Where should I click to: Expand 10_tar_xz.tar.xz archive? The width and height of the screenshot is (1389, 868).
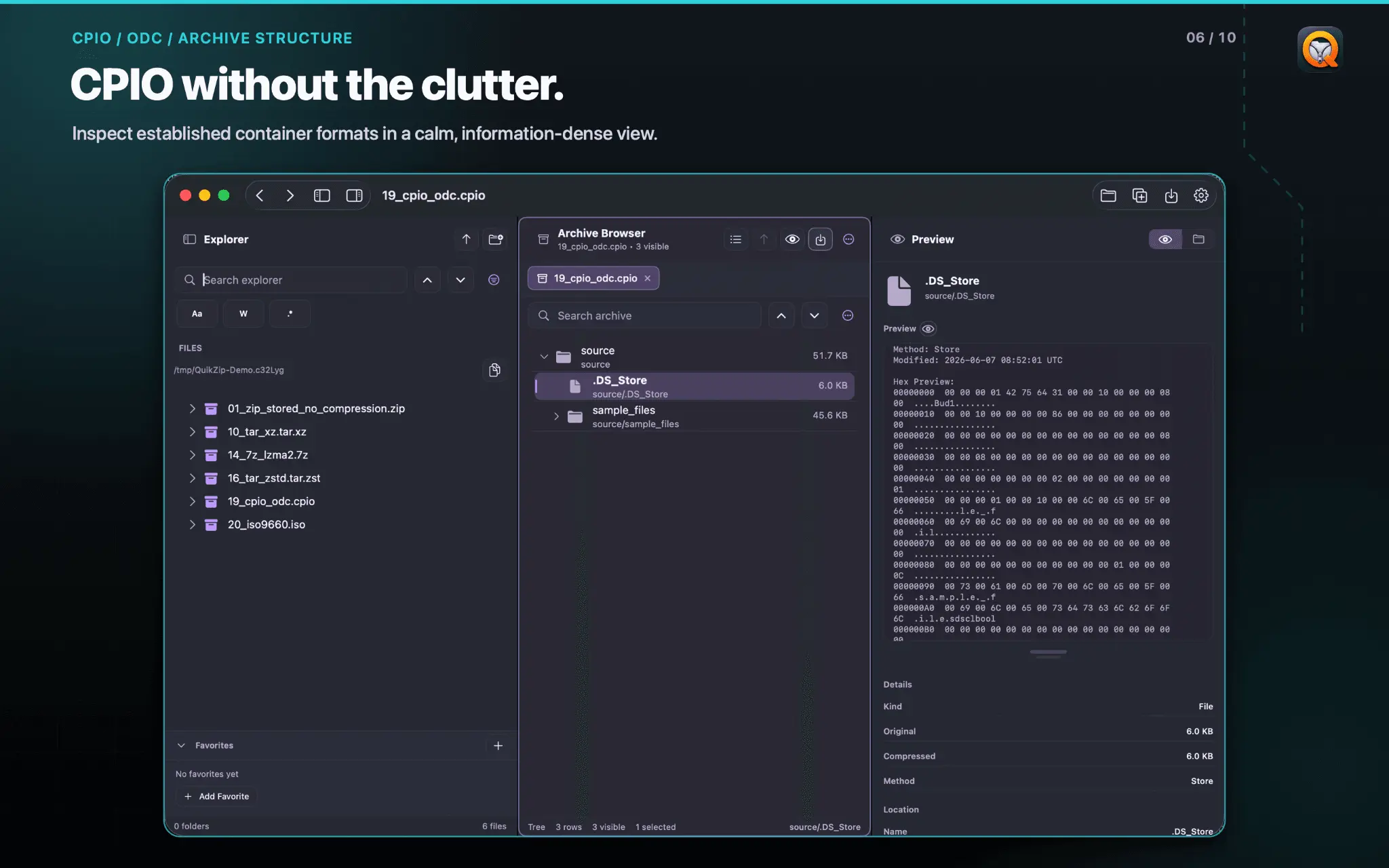tap(192, 432)
